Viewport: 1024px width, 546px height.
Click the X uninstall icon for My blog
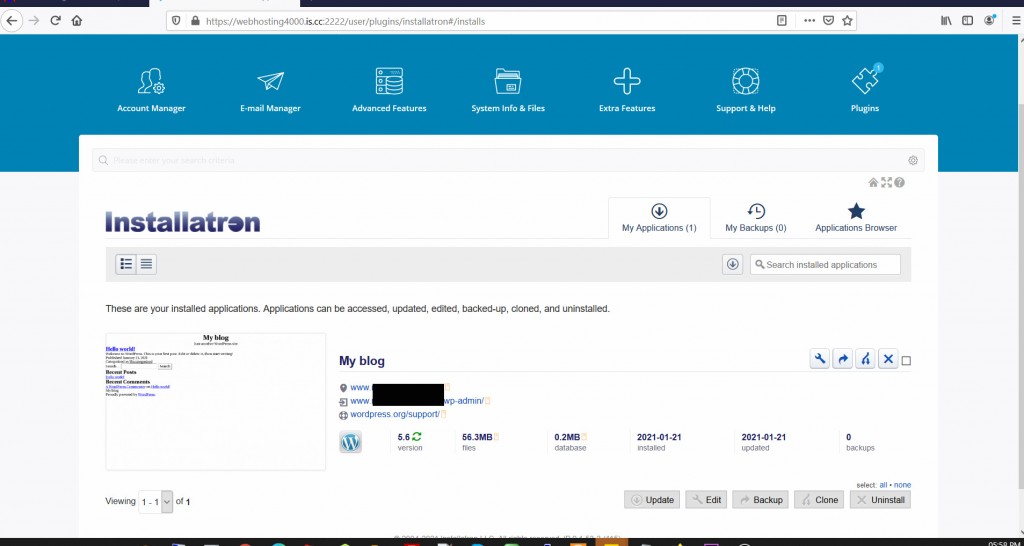coord(888,359)
